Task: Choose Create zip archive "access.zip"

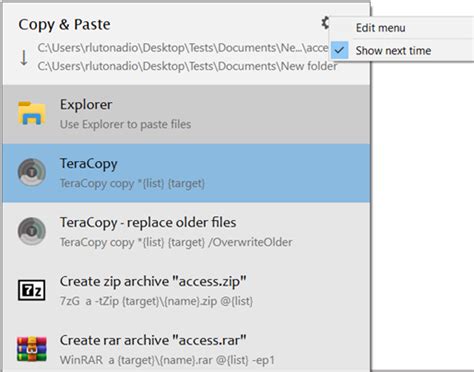Action: 186,291
